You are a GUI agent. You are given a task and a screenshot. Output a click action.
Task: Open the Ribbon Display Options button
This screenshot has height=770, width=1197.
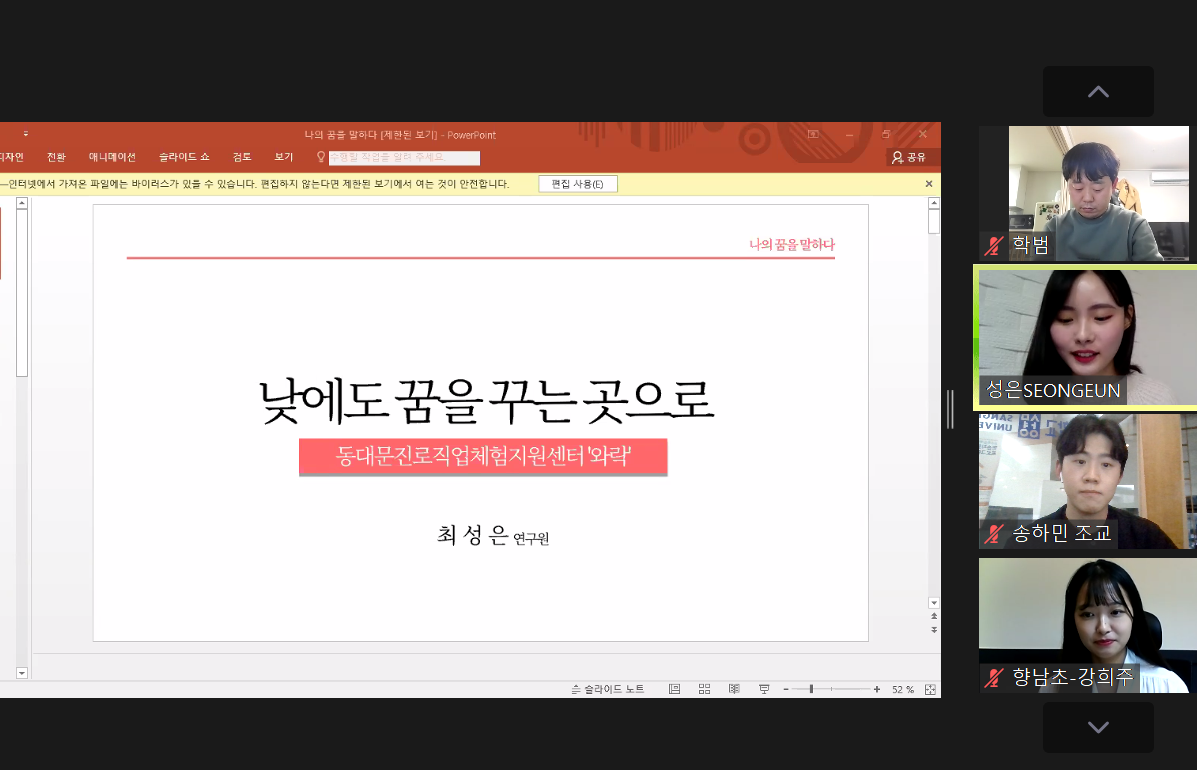coord(813,134)
